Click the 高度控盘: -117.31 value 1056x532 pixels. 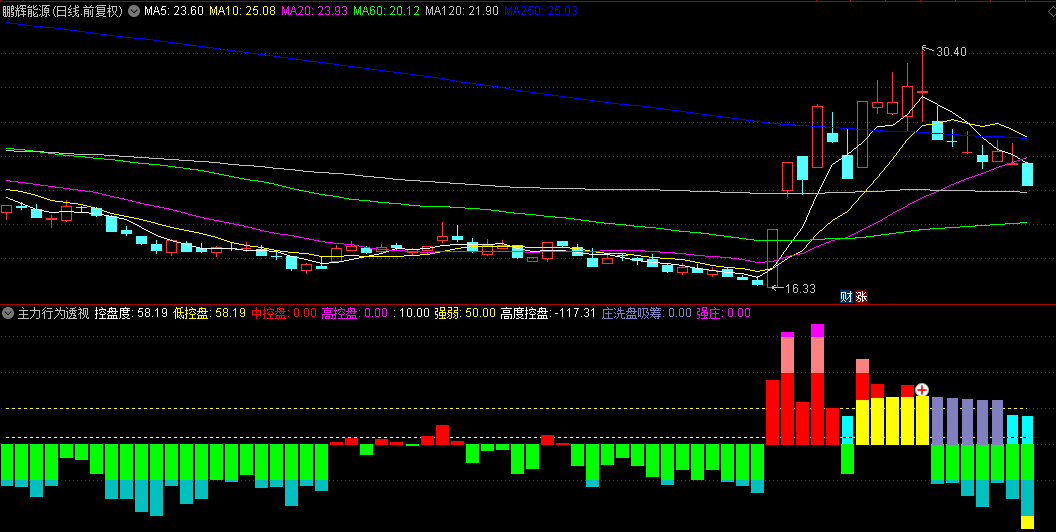(x=548, y=313)
